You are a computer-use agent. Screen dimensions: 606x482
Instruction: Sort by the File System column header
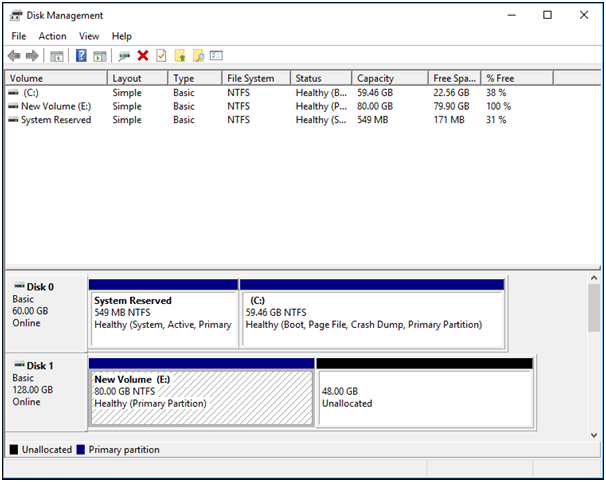tap(257, 78)
